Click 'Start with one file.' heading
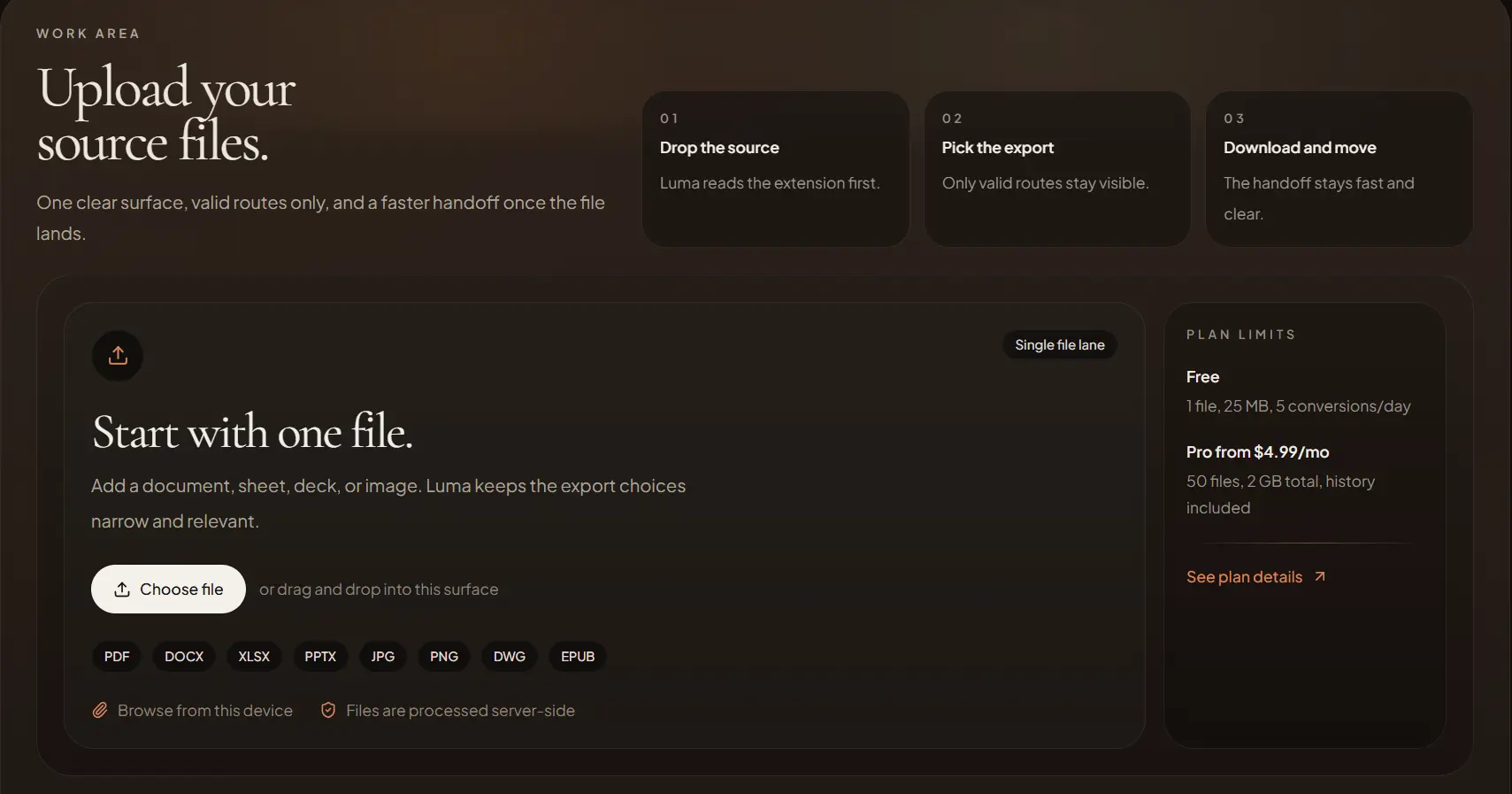 pos(253,433)
